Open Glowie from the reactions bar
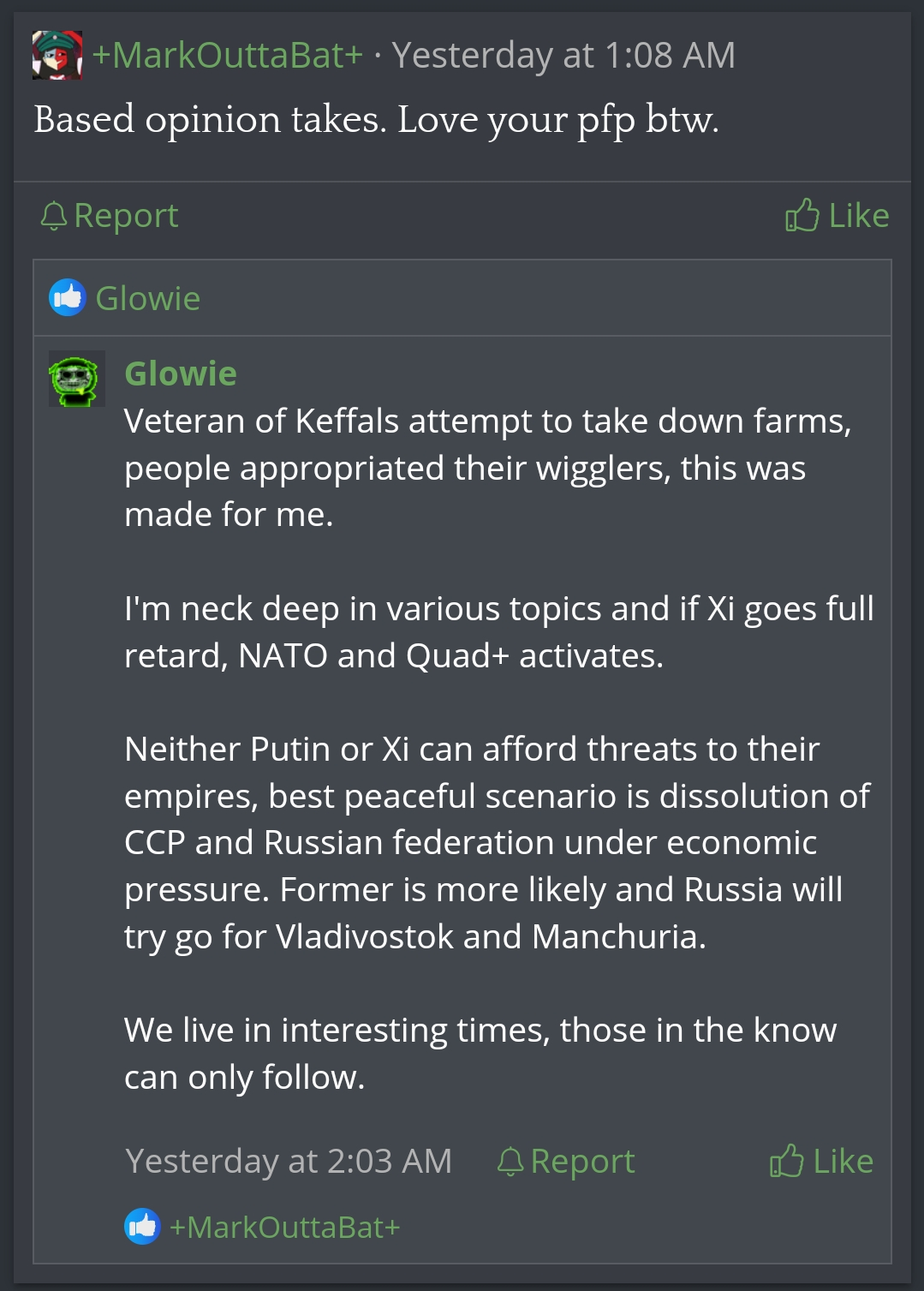The height and width of the screenshot is (1291, 924). click(147, 299)
